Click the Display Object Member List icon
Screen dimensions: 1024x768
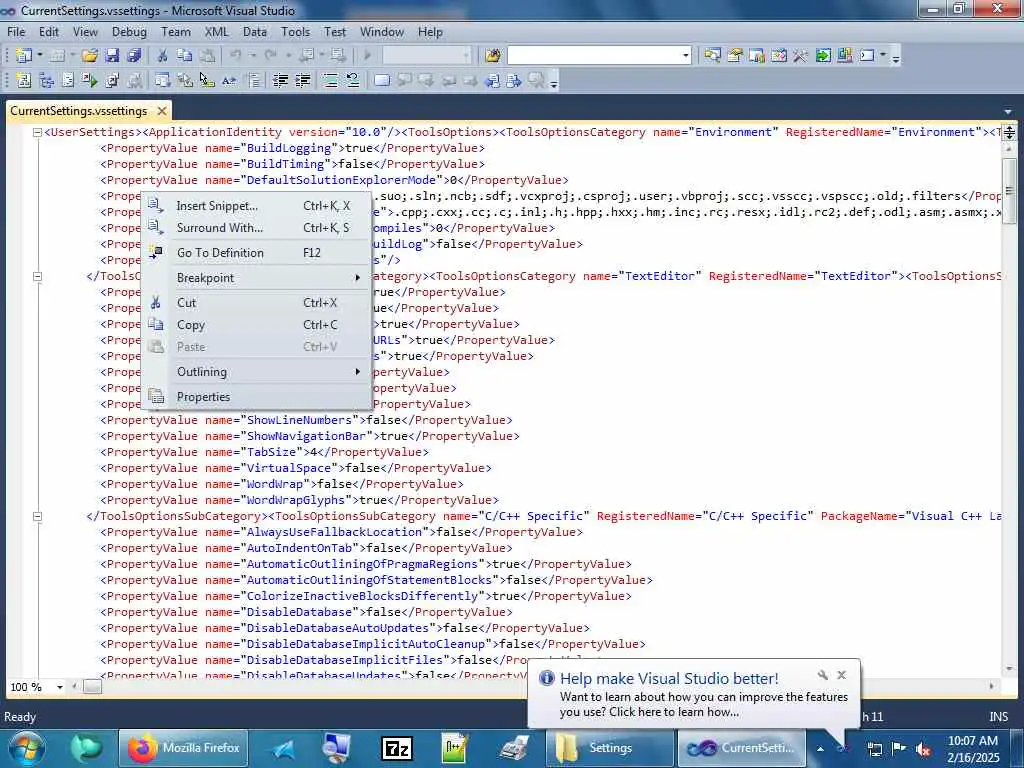click(x=163, y=81)
